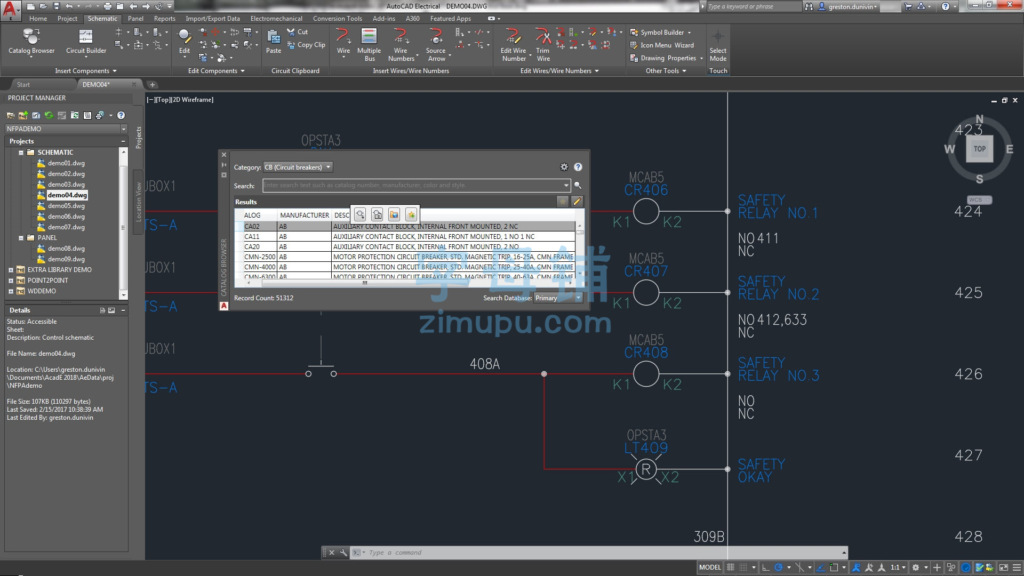Launch the Symbol Builder

660,32
